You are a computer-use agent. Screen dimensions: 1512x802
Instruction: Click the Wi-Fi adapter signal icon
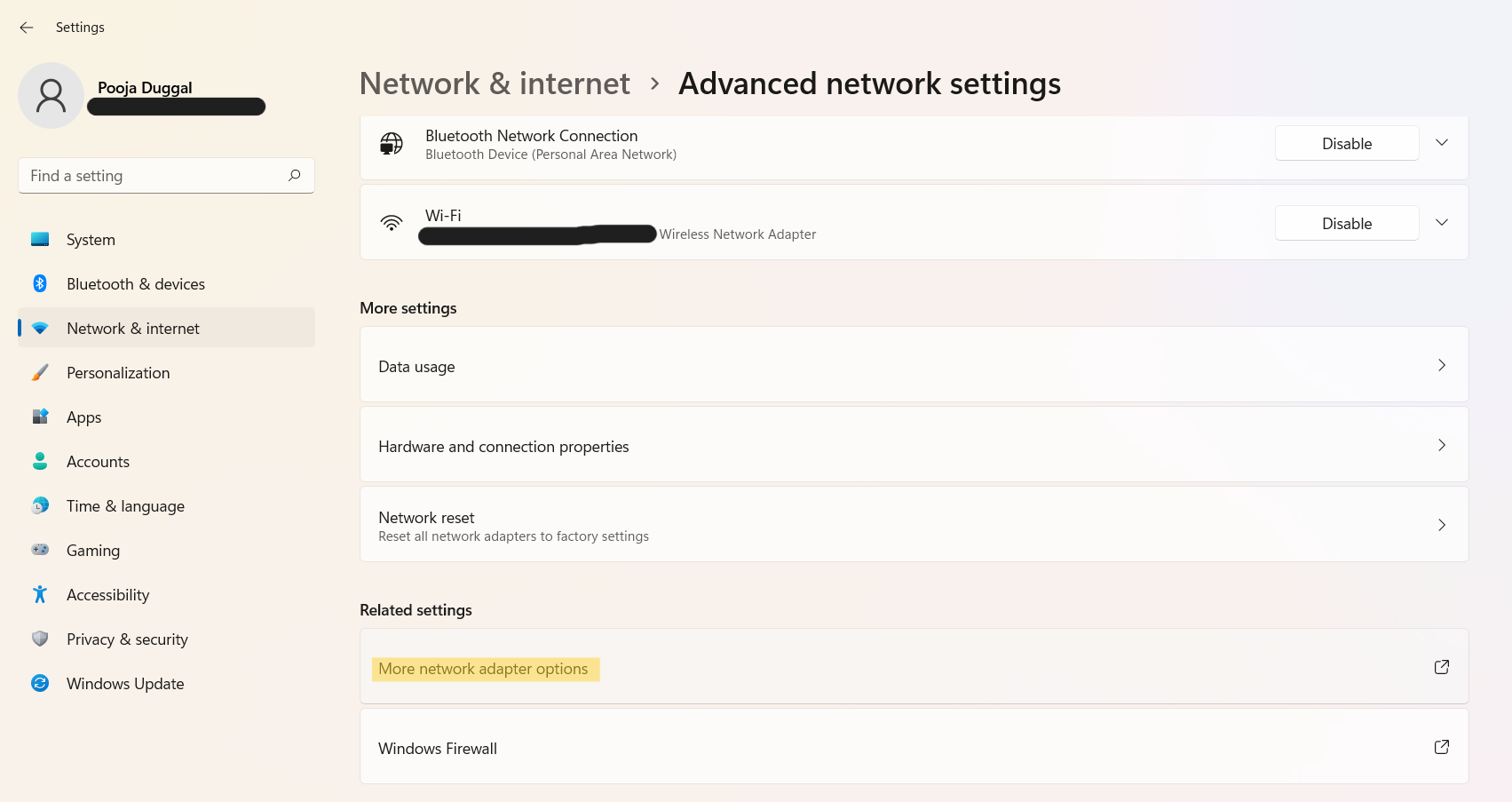click(x=392, y=223)
